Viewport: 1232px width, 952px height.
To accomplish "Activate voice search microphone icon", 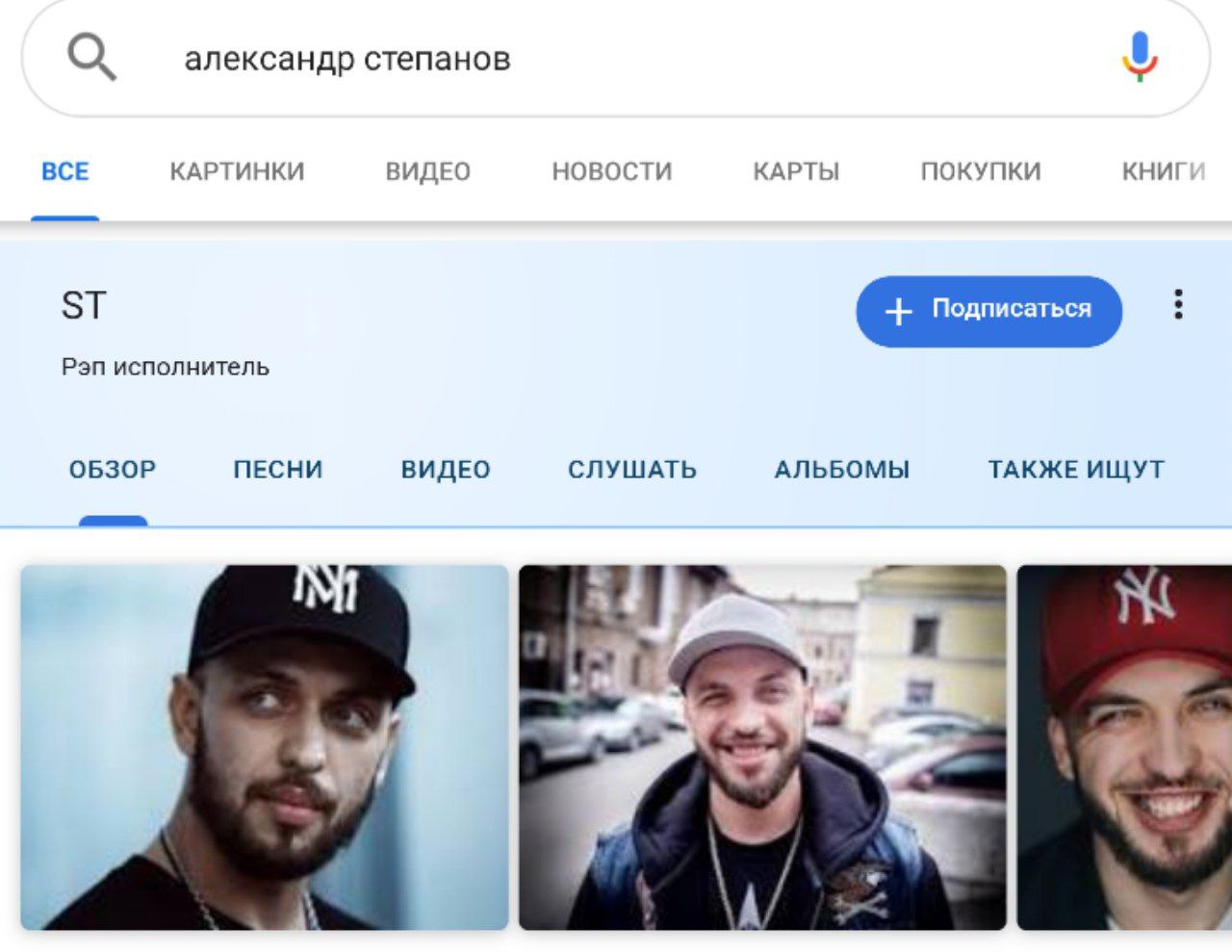I will (x=1140, y=57).
